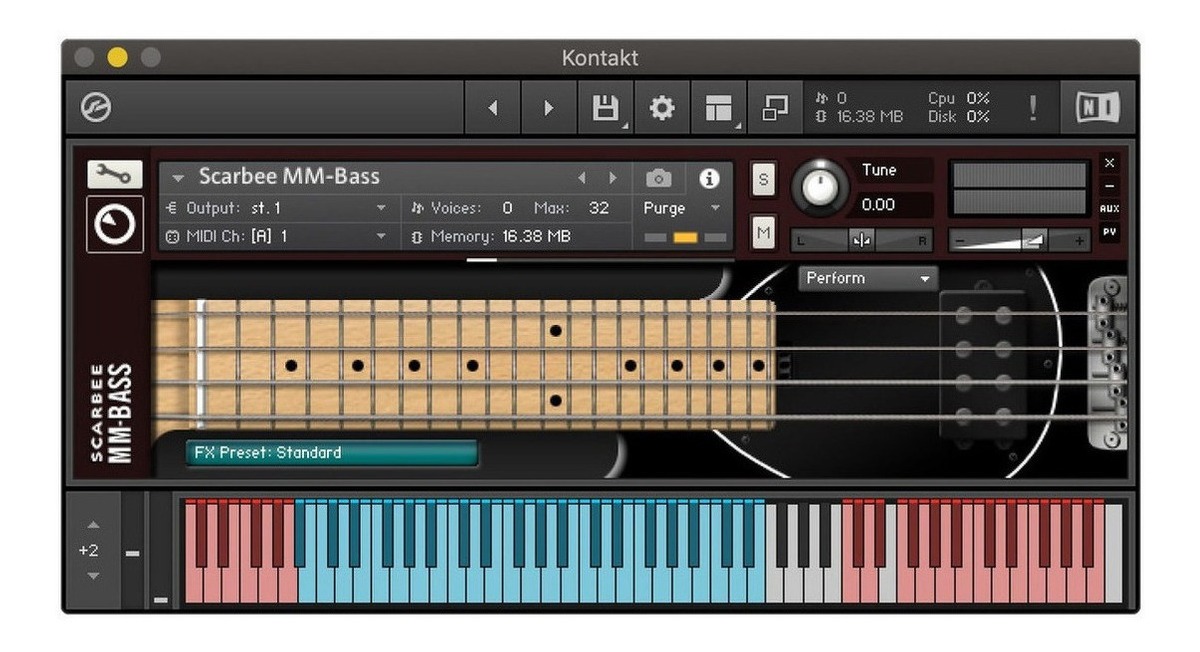
Task: Click the pan slider between L and R
Action: pyautogui.click(x=861, y=240)
